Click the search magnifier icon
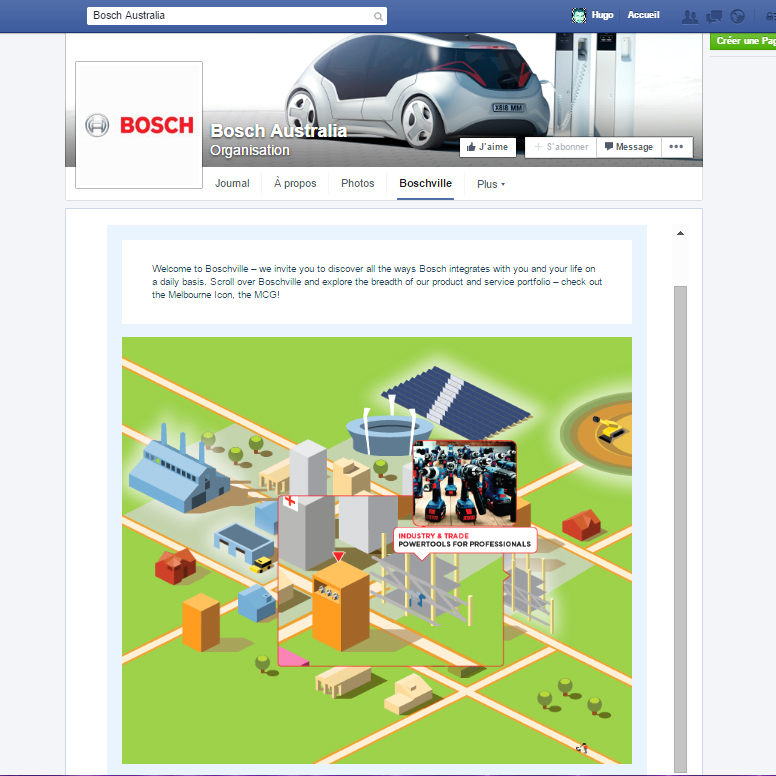Image resolution: width=776 pixels, height=776 pixels. (378, 16)
